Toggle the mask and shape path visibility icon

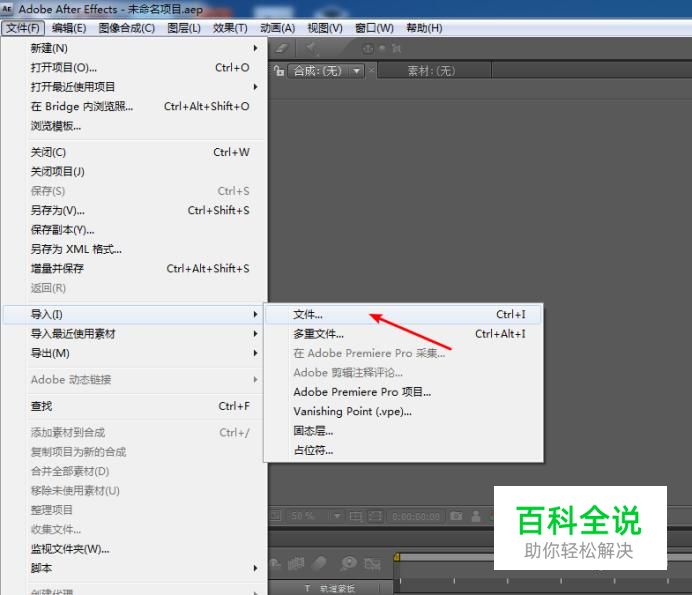pyautogui.click(x=375, y=516)
